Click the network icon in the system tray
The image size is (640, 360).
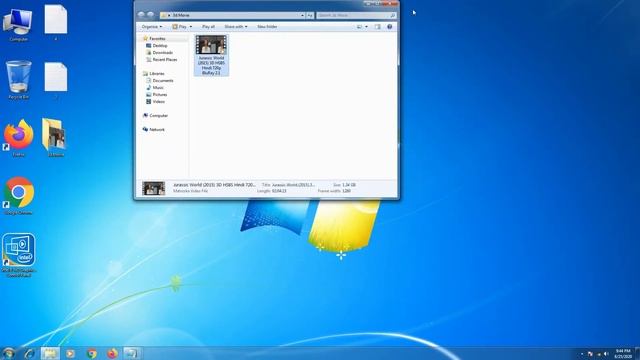(598, 354)
